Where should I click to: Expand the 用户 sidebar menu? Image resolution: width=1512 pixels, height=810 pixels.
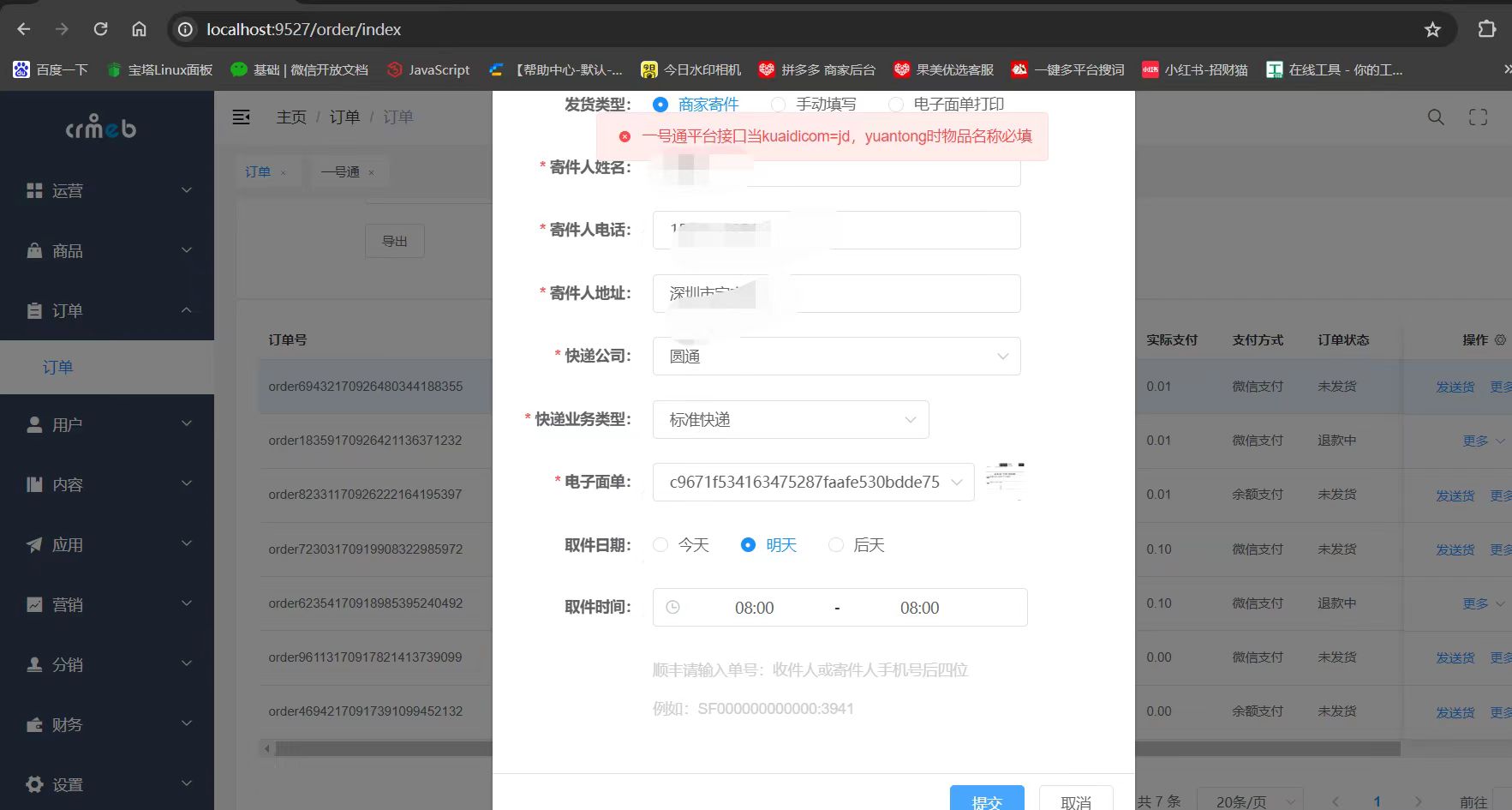(x=107, y=425)
